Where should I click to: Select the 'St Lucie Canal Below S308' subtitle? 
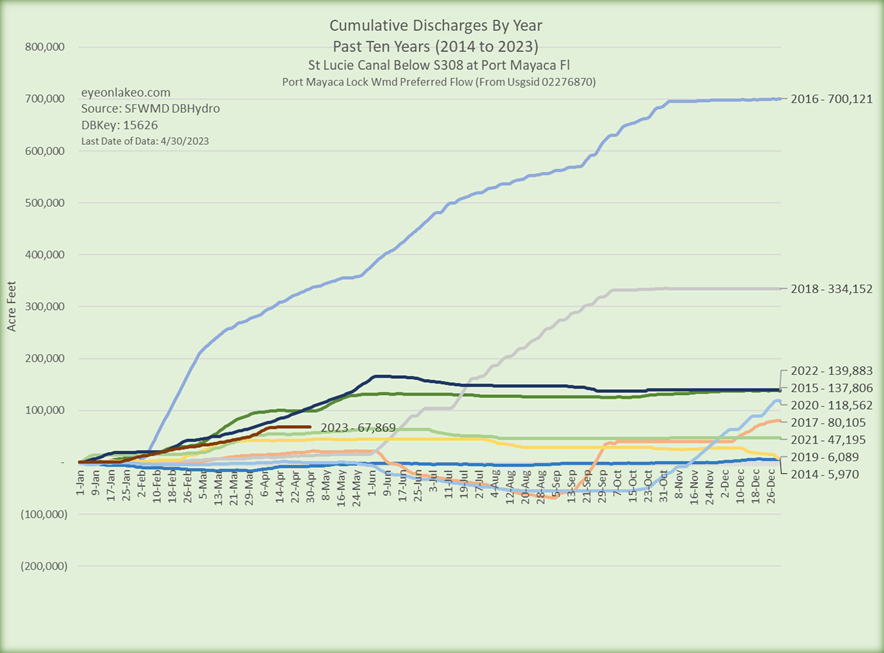pyautogui.click(x=442, y=65)
